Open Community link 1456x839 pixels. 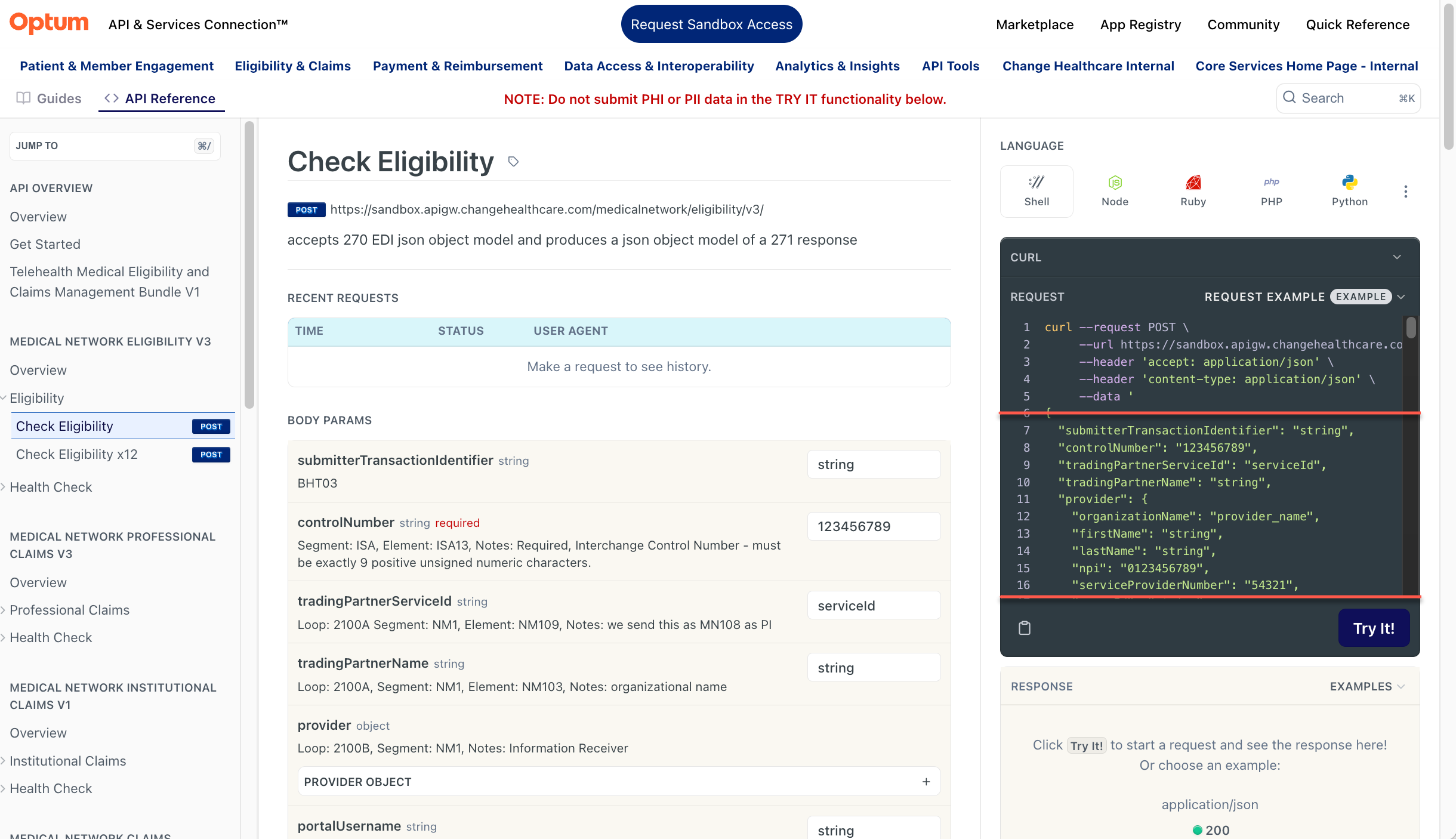[1244, 24]
